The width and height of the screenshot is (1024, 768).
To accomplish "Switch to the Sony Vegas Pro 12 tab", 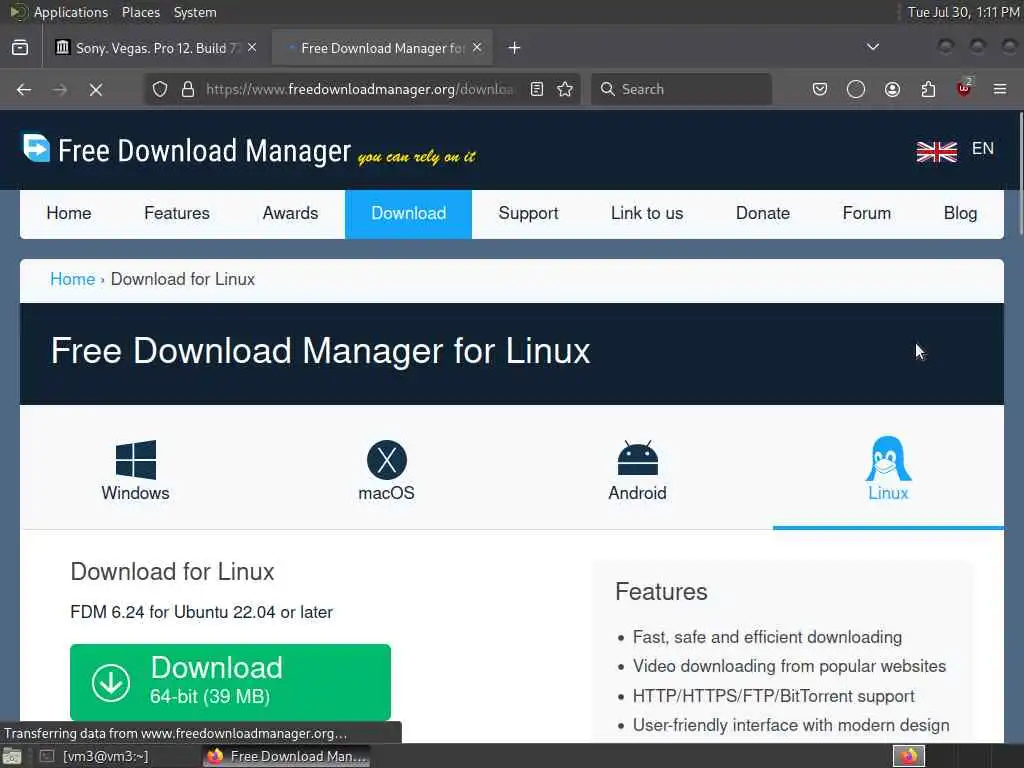I will coord(157,48).
